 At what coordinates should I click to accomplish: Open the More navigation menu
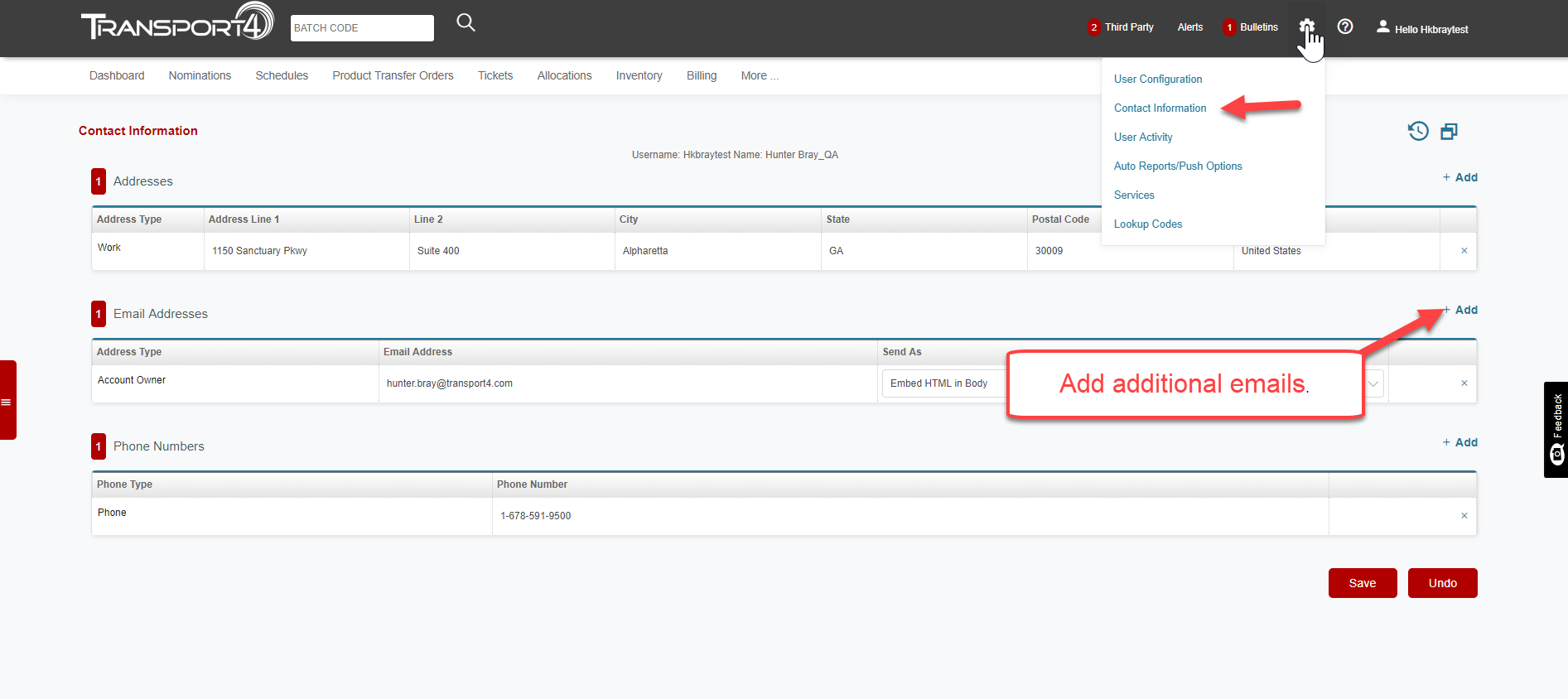[759, 75]
